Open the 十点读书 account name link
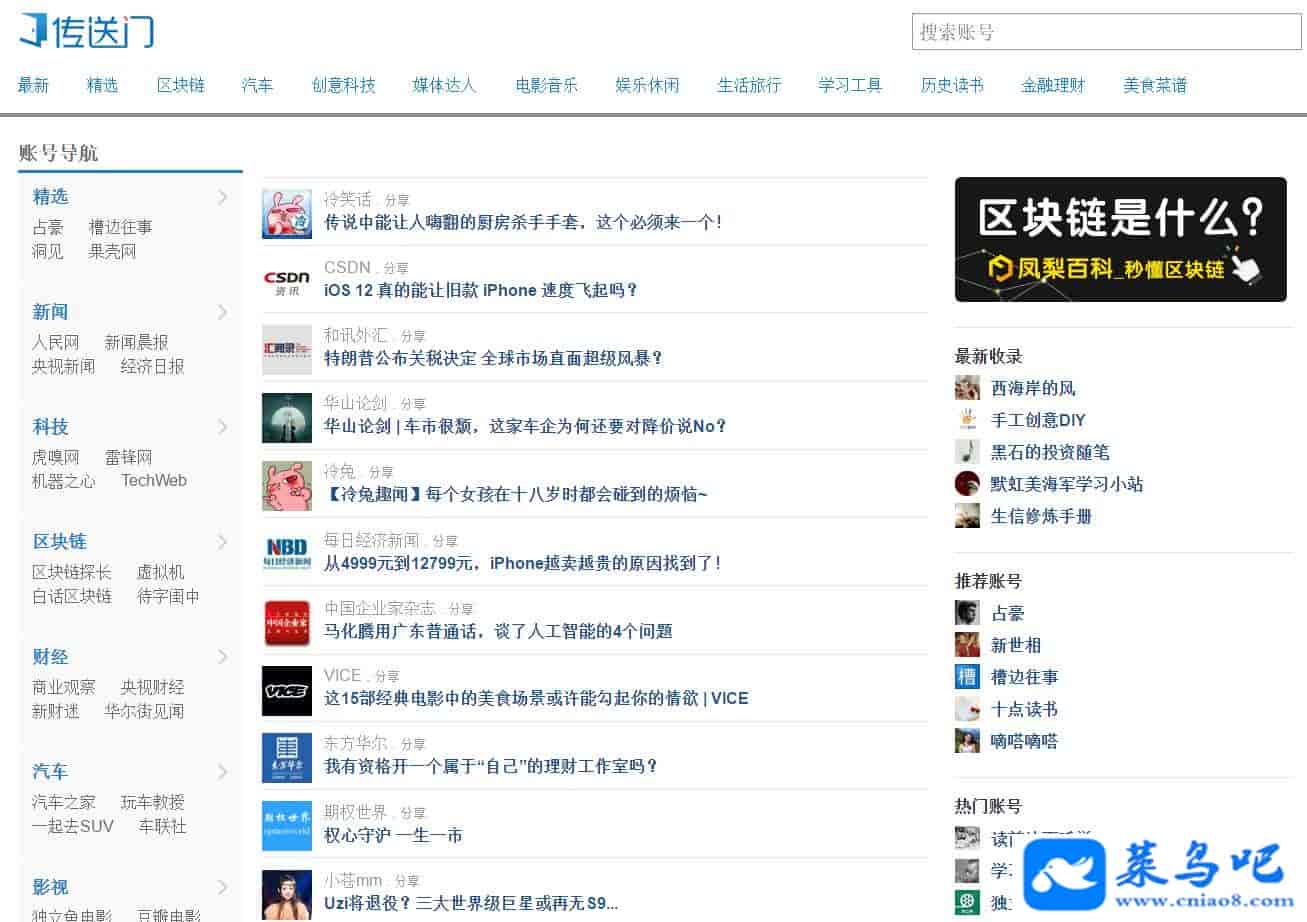The width and height of the screenshot is (1307, 922). (x=1024, y=709)
